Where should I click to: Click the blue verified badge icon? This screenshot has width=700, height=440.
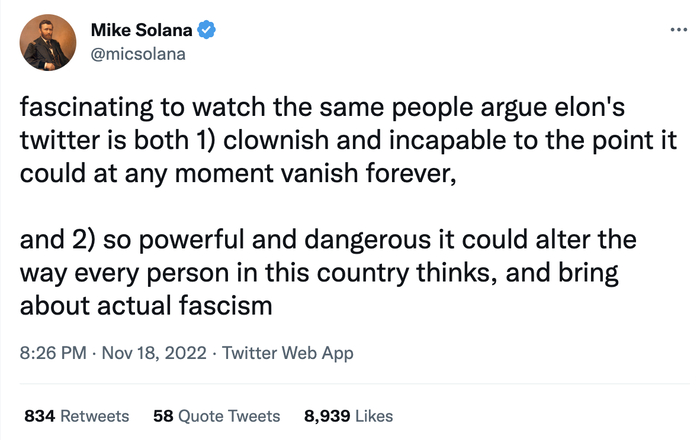(206, 30)
